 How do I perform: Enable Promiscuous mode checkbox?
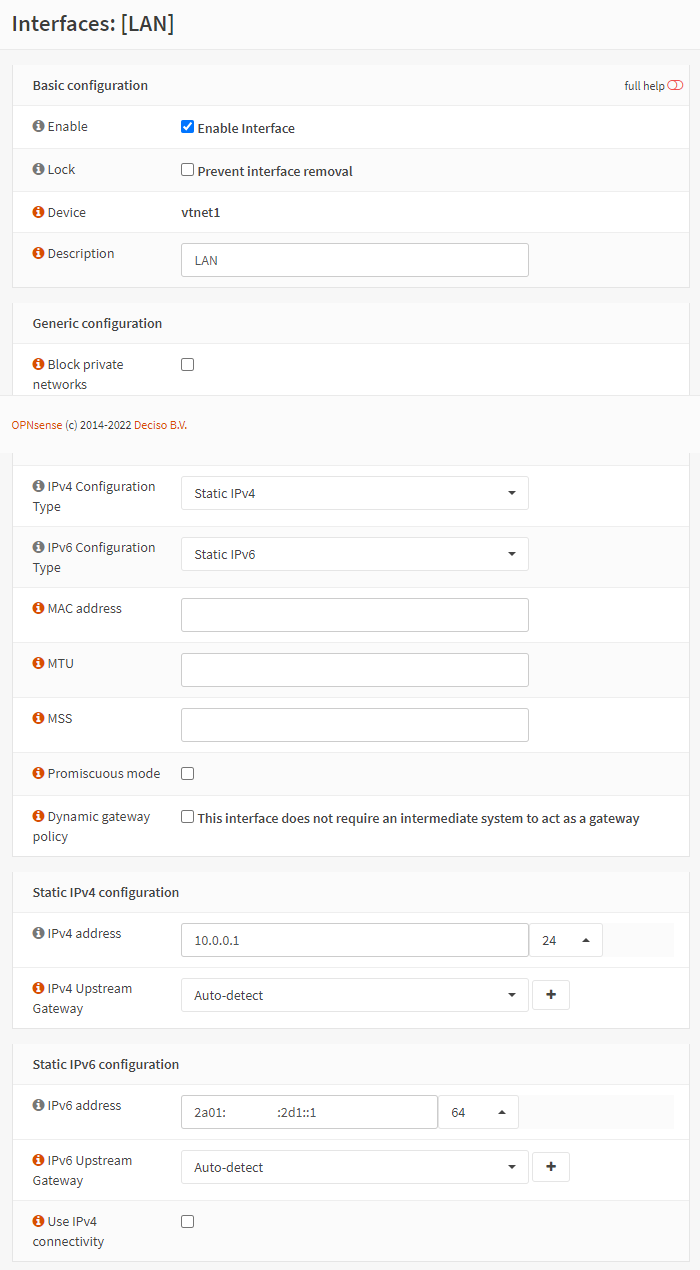(187, 773)
